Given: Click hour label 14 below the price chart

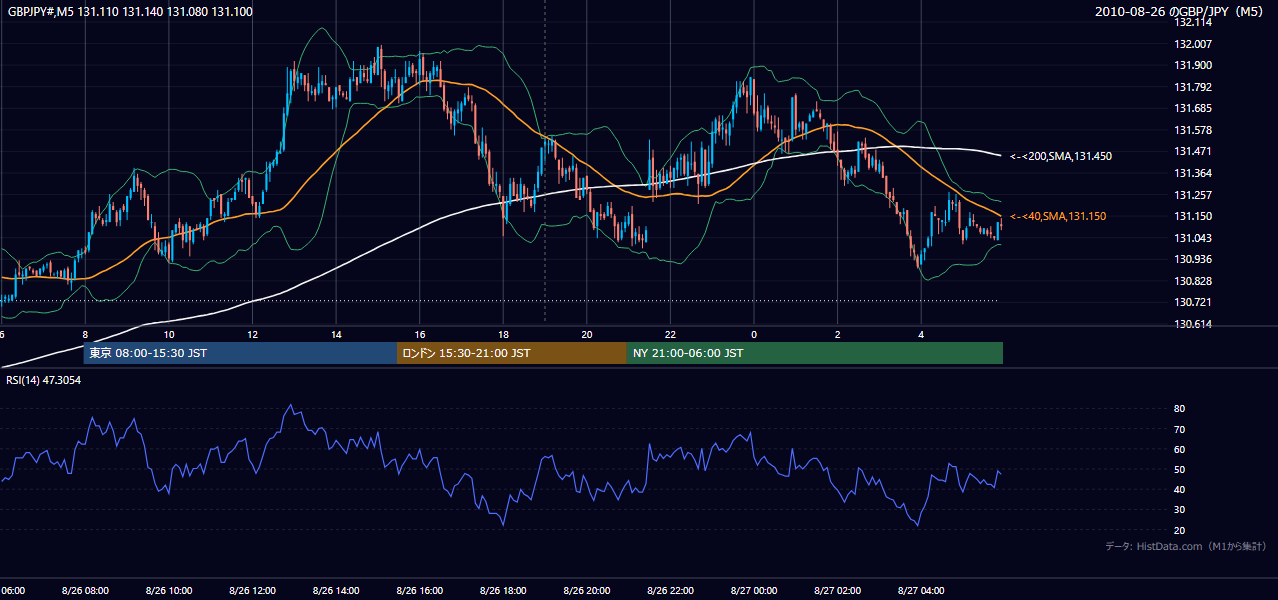Looking at the screenshot, I should [336, 335].
